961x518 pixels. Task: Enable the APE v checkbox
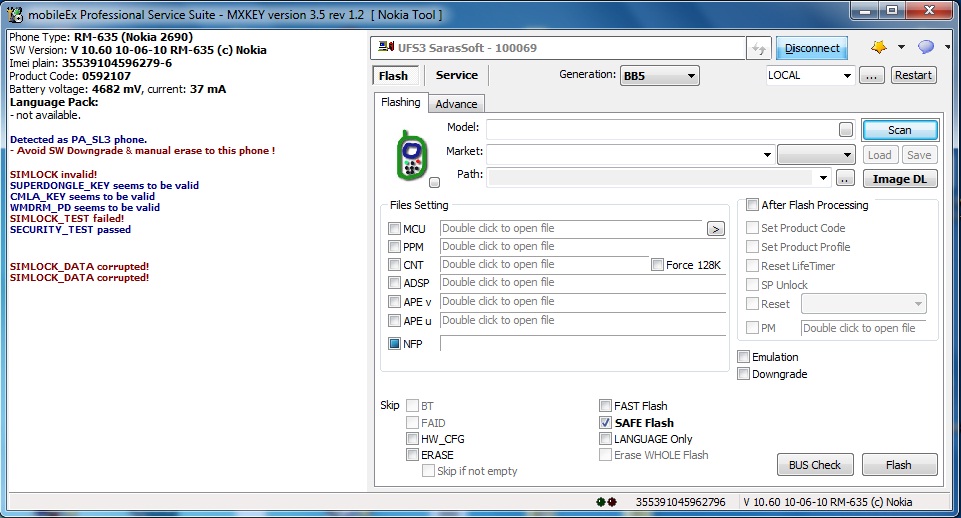(x=394, y=302)
